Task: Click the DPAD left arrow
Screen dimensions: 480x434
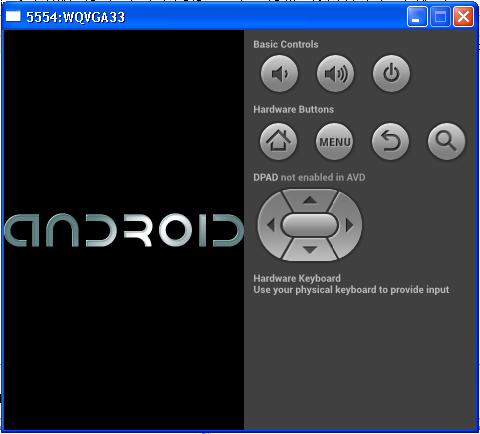Action: [271, 225]
